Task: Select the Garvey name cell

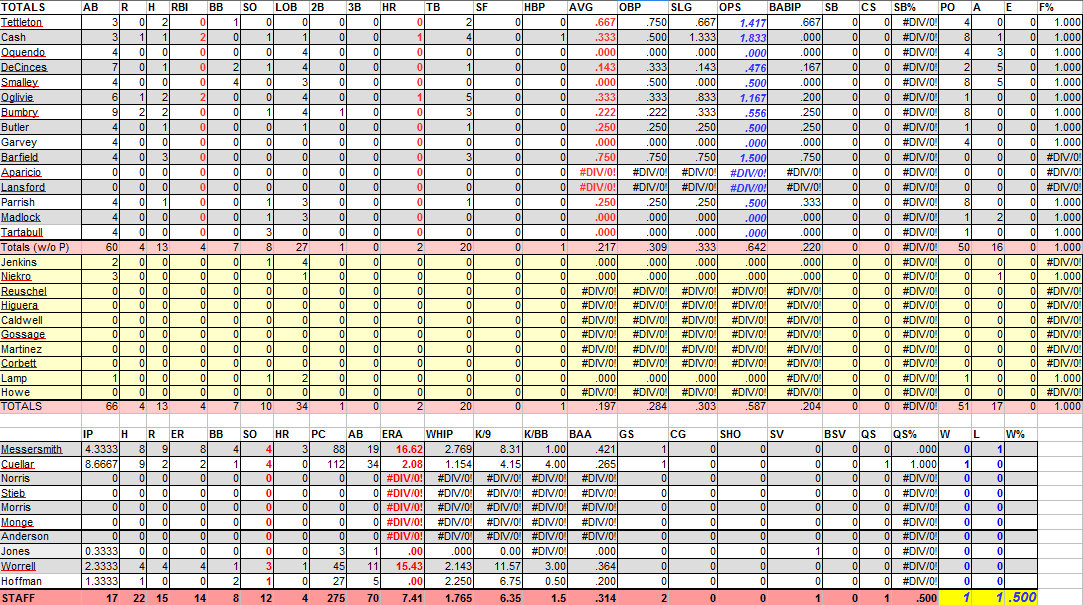Action: click(41, 142)
